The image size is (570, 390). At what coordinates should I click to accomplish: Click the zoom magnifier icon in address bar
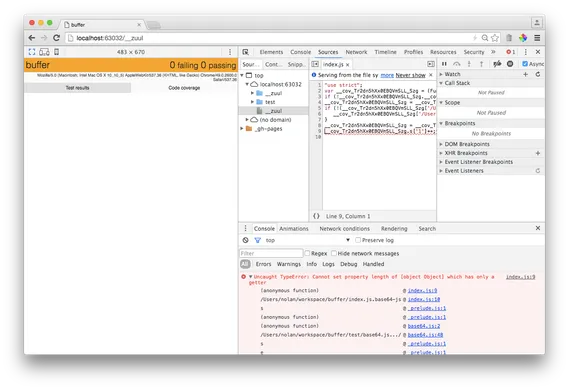(485, 38)
